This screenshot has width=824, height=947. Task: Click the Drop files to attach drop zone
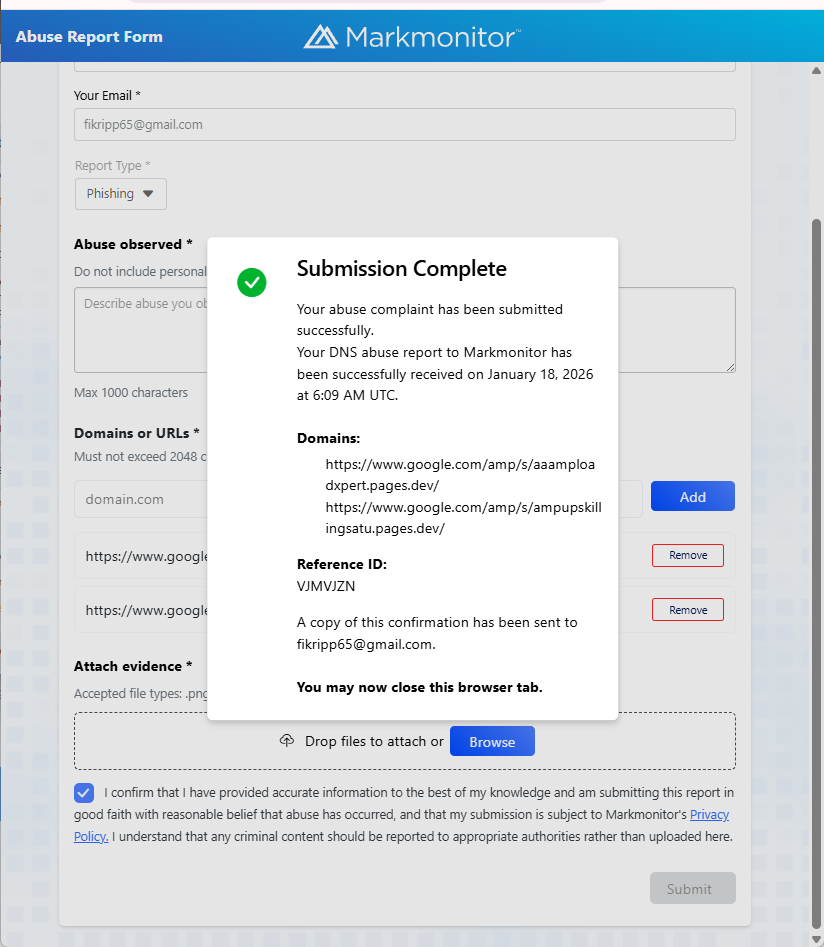405,741
